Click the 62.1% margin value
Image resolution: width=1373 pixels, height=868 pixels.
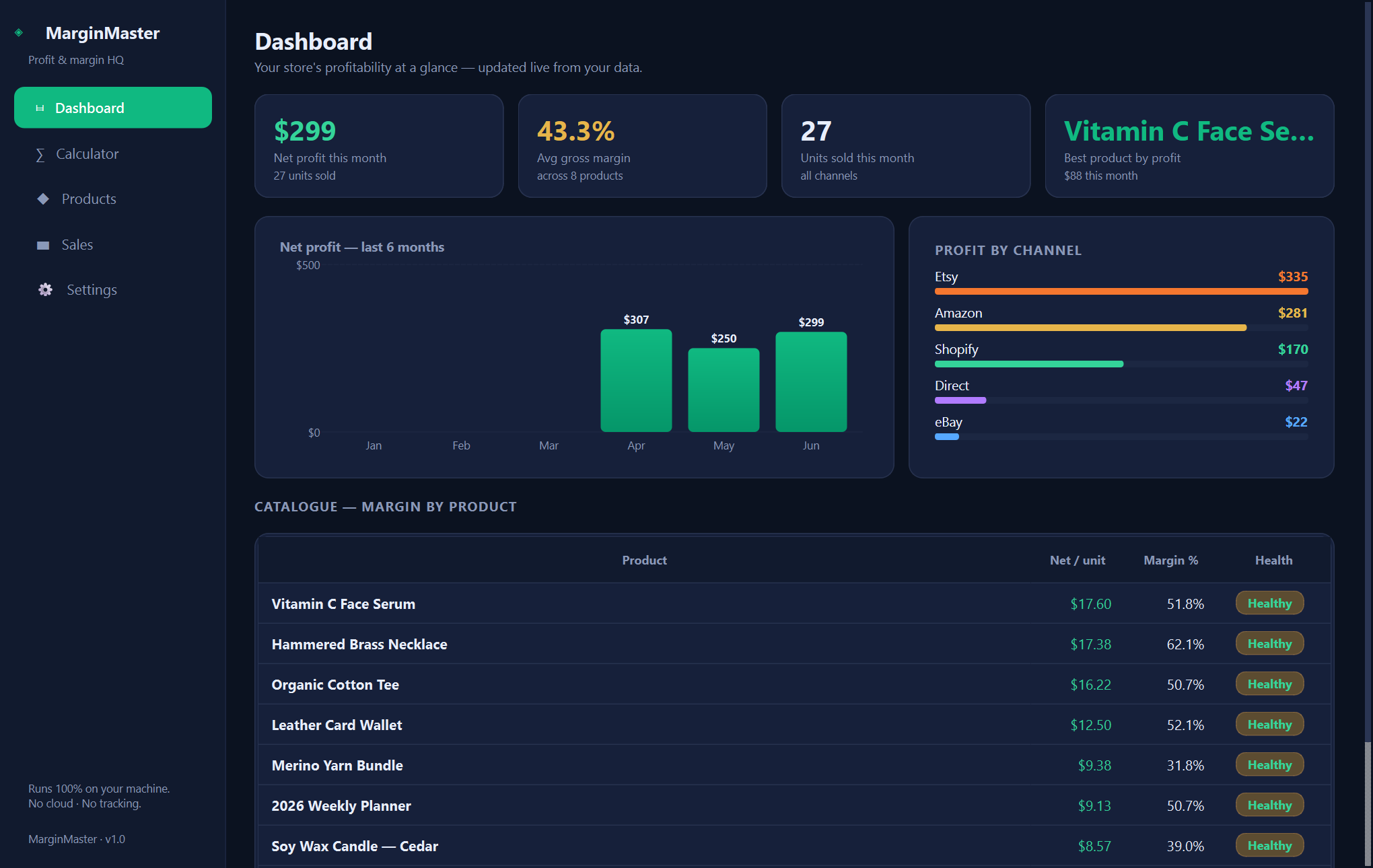tap(1185, 644)
